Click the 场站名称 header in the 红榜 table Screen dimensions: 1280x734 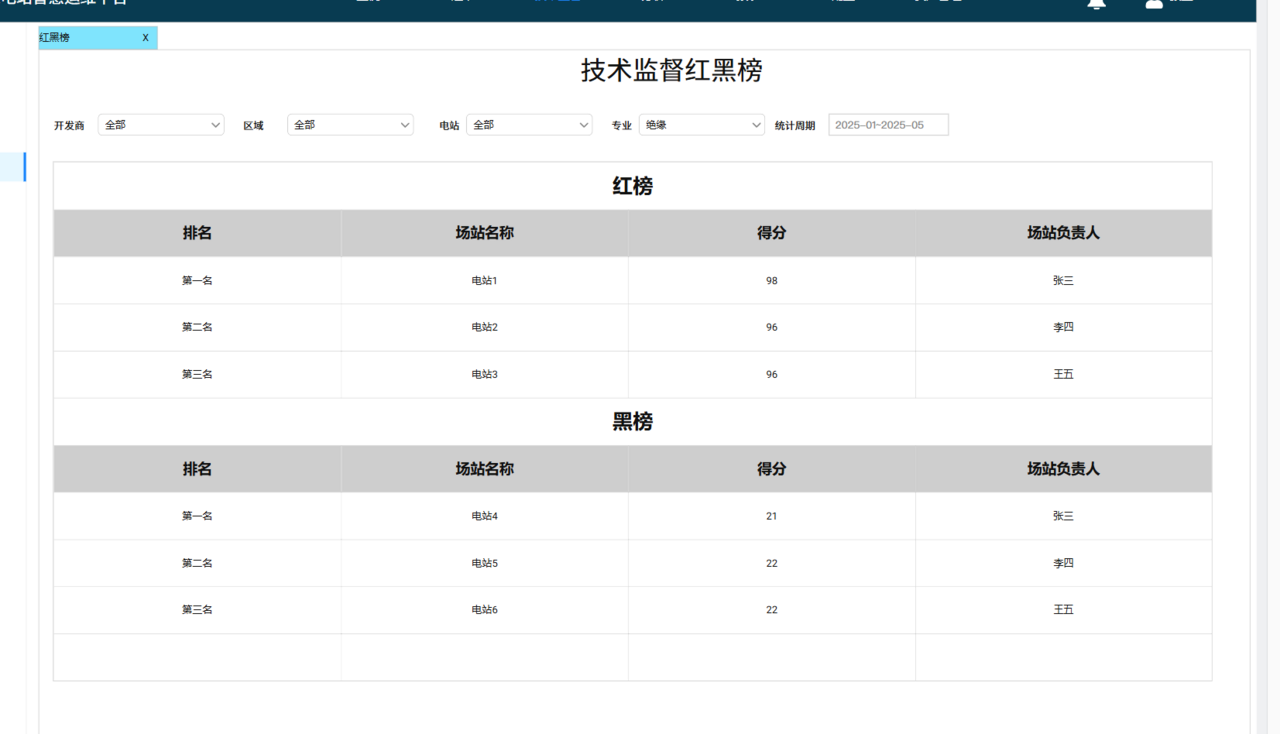point(485,233)
